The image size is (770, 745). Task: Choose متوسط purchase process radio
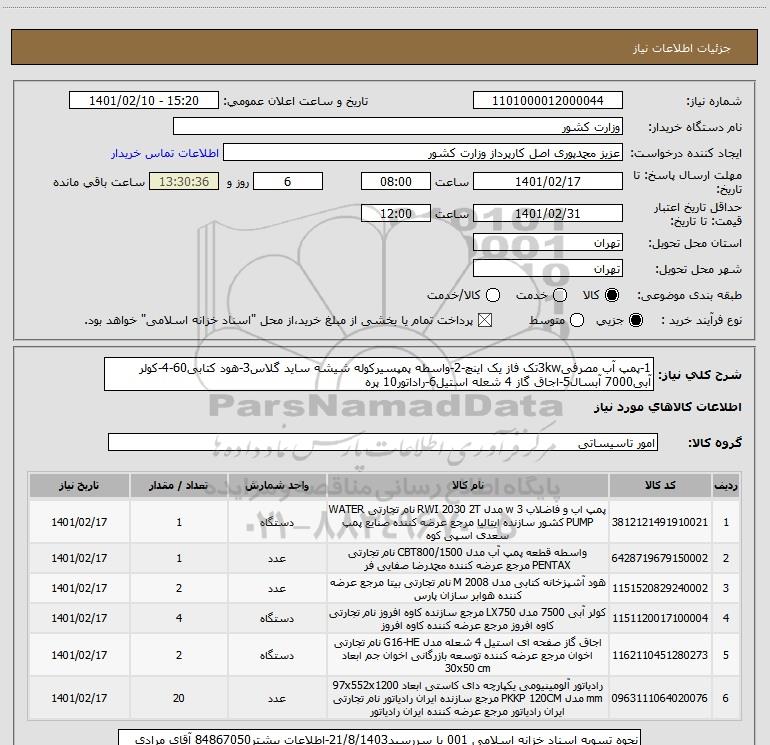coord(577,320)
